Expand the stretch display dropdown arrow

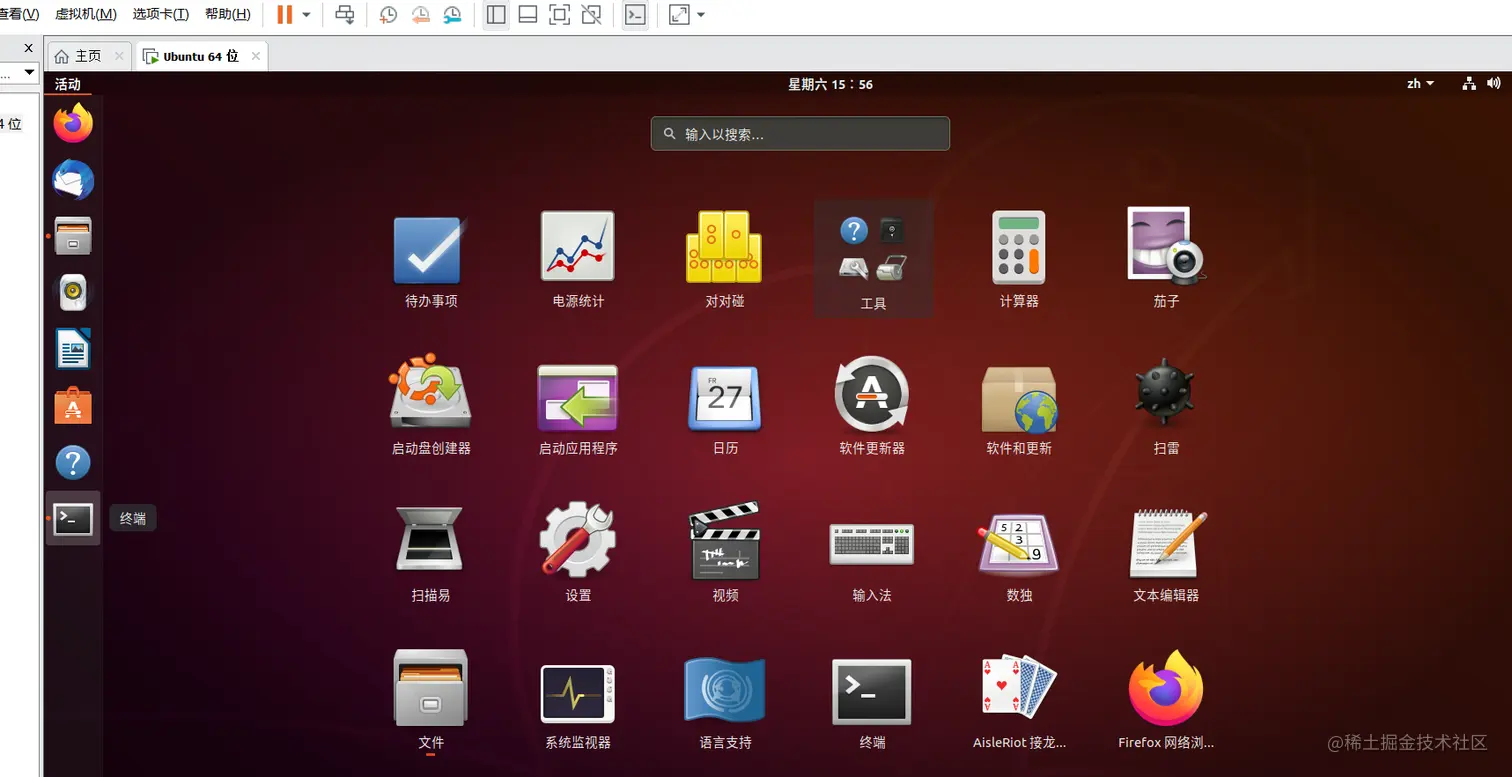[x=700, y=15]
